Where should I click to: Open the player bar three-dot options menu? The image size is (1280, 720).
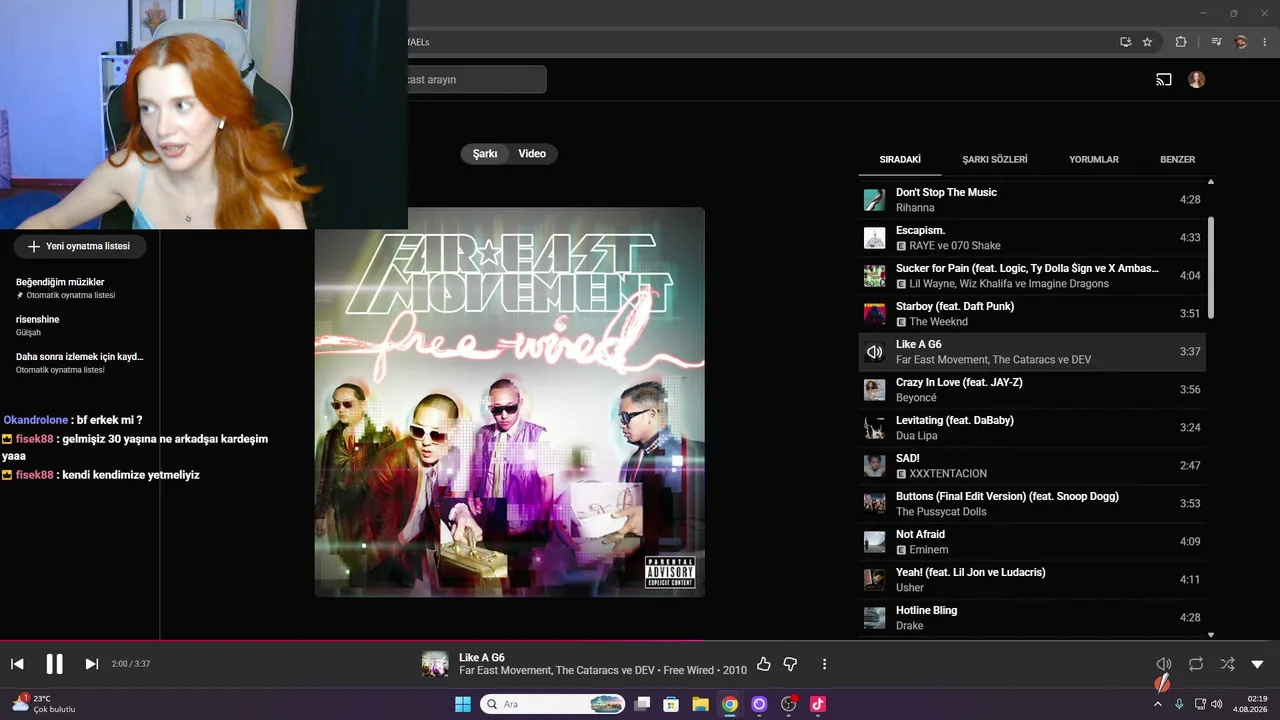pos(824,664)
